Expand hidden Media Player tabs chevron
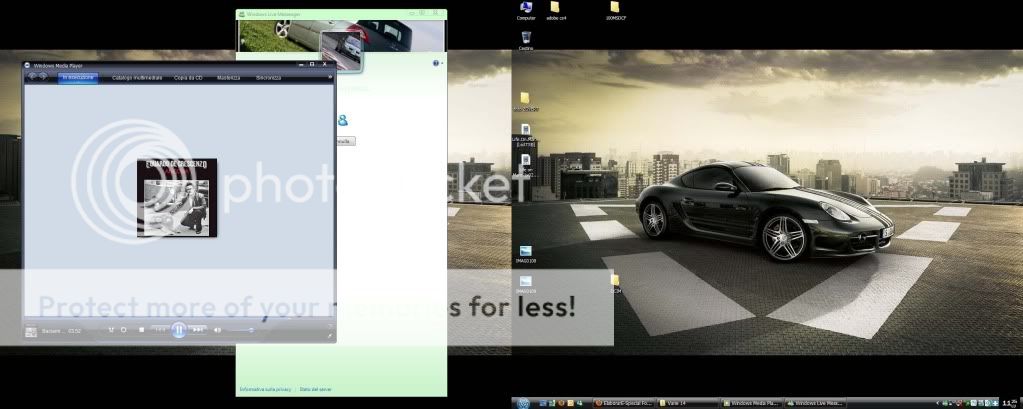 (329, 78)
